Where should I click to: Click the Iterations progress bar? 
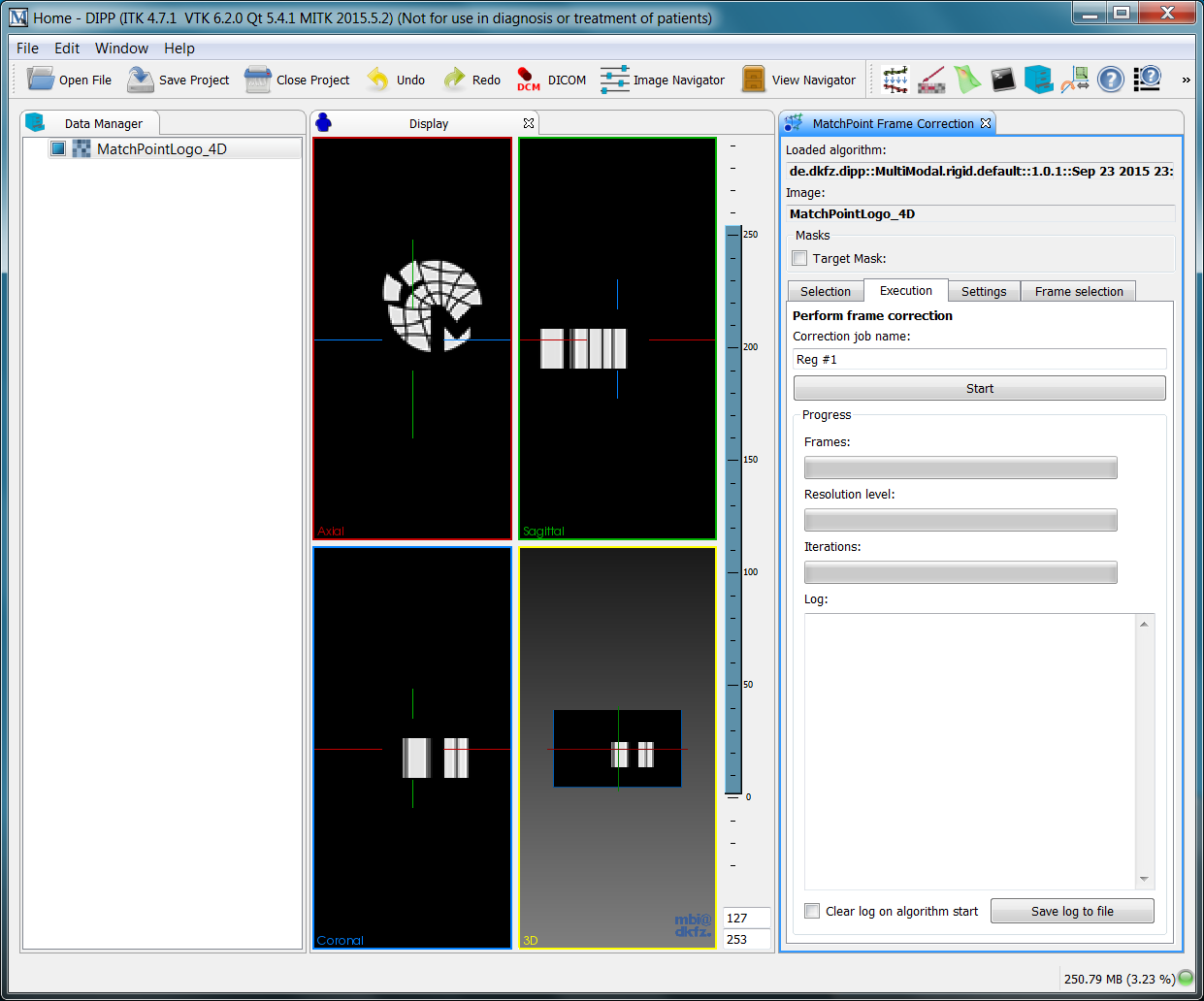960,572
